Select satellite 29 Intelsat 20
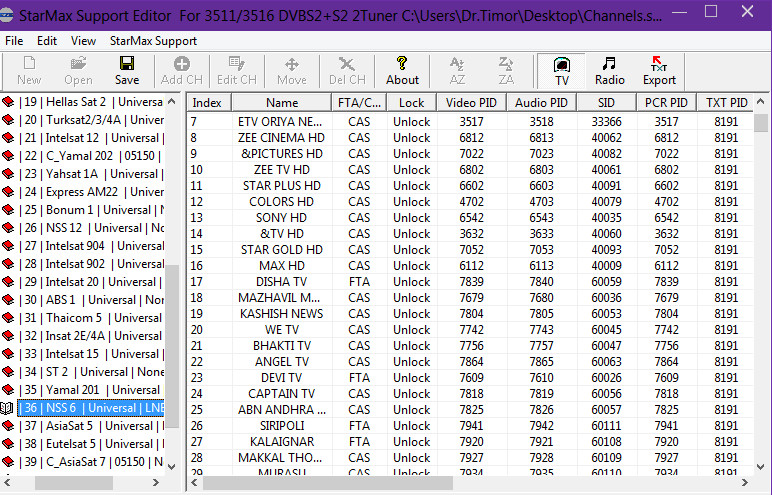The image size is (772, 495). pyautogui.click(x=91, y=282)
